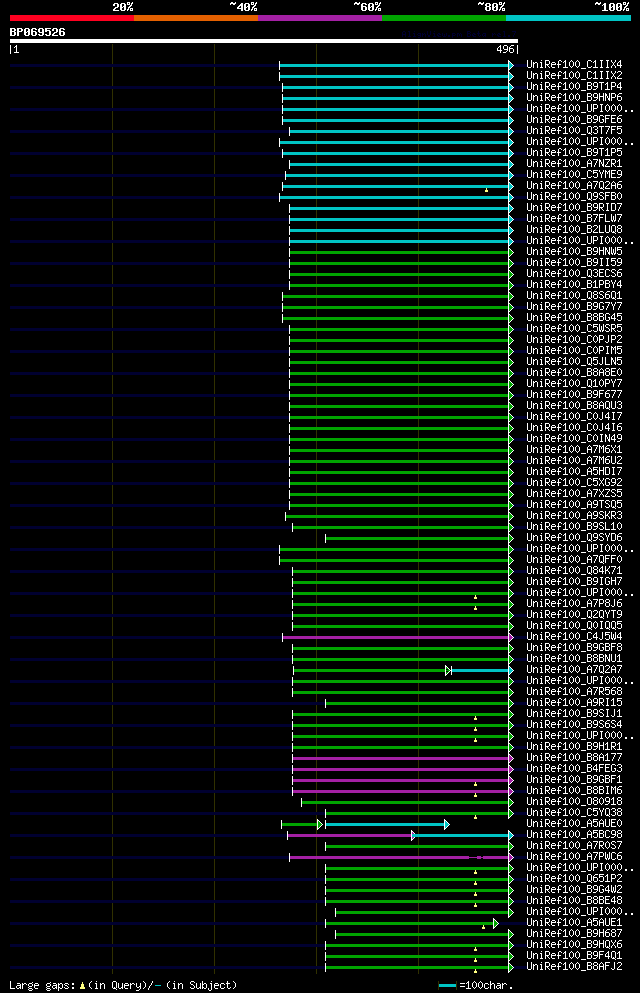Click the cyan segment of UniRef100_A5AUE0 alignment
Screen dimensions: 640x993
click(x=387, y=824)
